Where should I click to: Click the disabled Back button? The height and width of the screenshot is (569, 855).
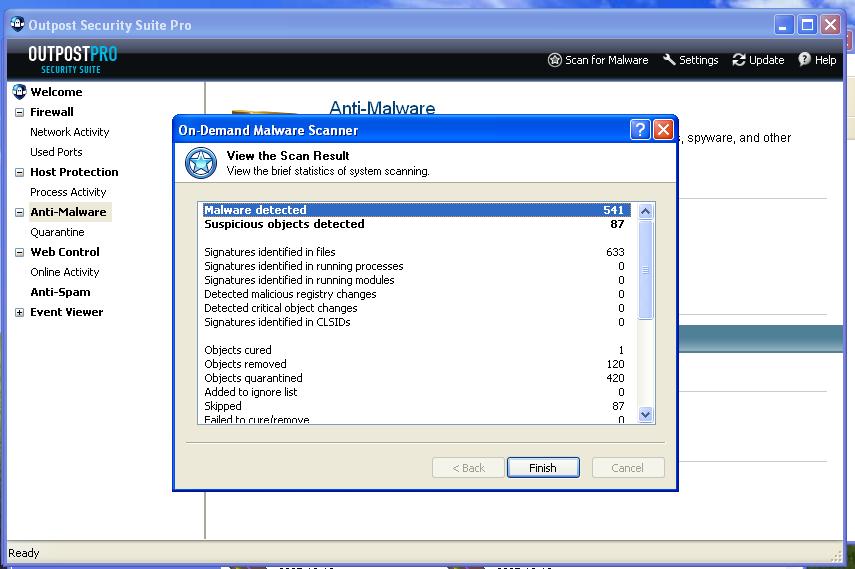click(468, 468)
